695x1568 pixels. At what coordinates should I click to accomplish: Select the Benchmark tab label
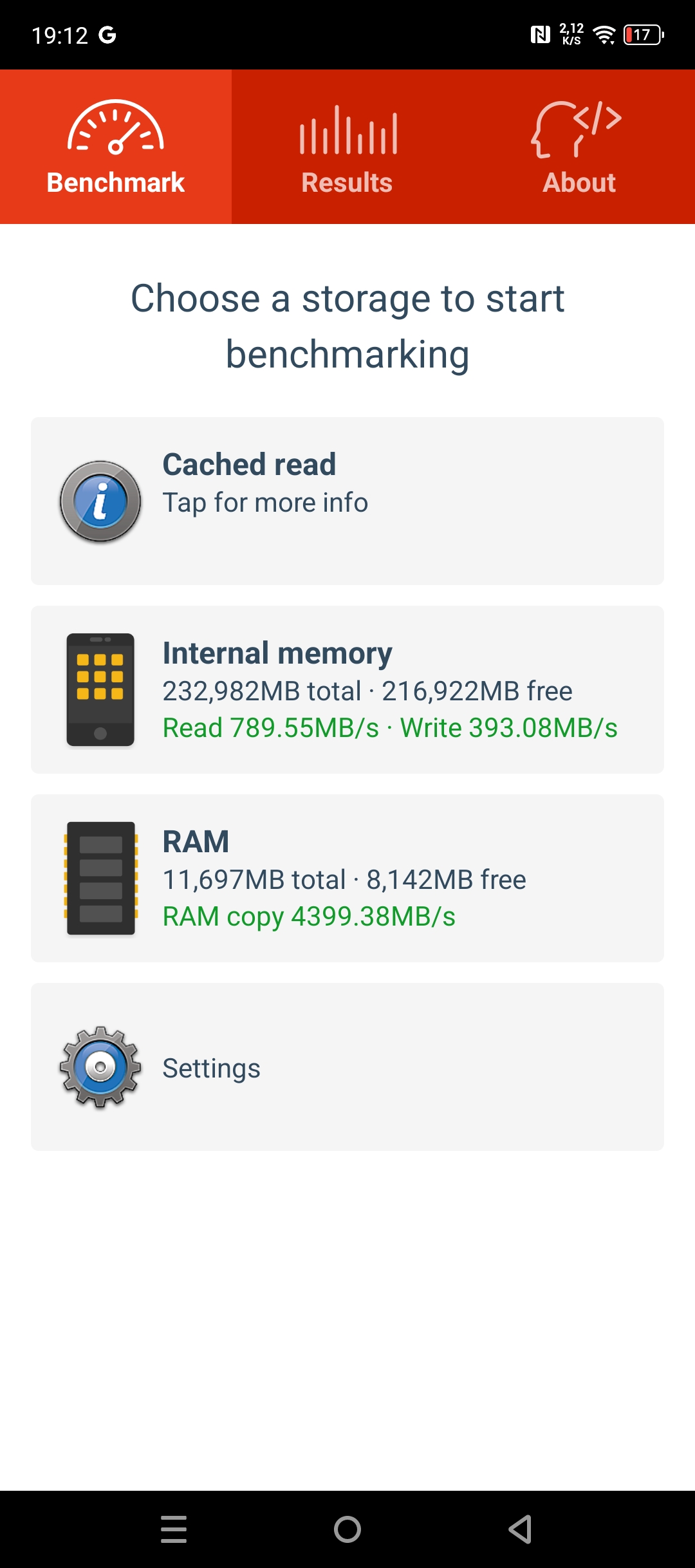click(116, 183)
